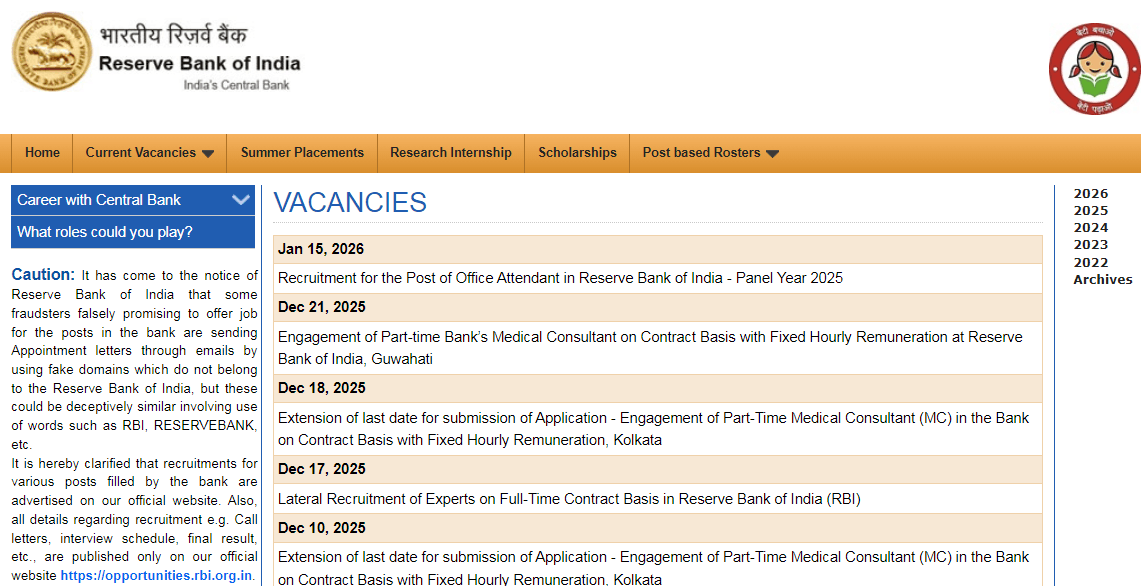Viewport: 1141px width, 586px height.
Task: Click the Beti Bachao Beti Padhao logo
Action: (1094, 68)
